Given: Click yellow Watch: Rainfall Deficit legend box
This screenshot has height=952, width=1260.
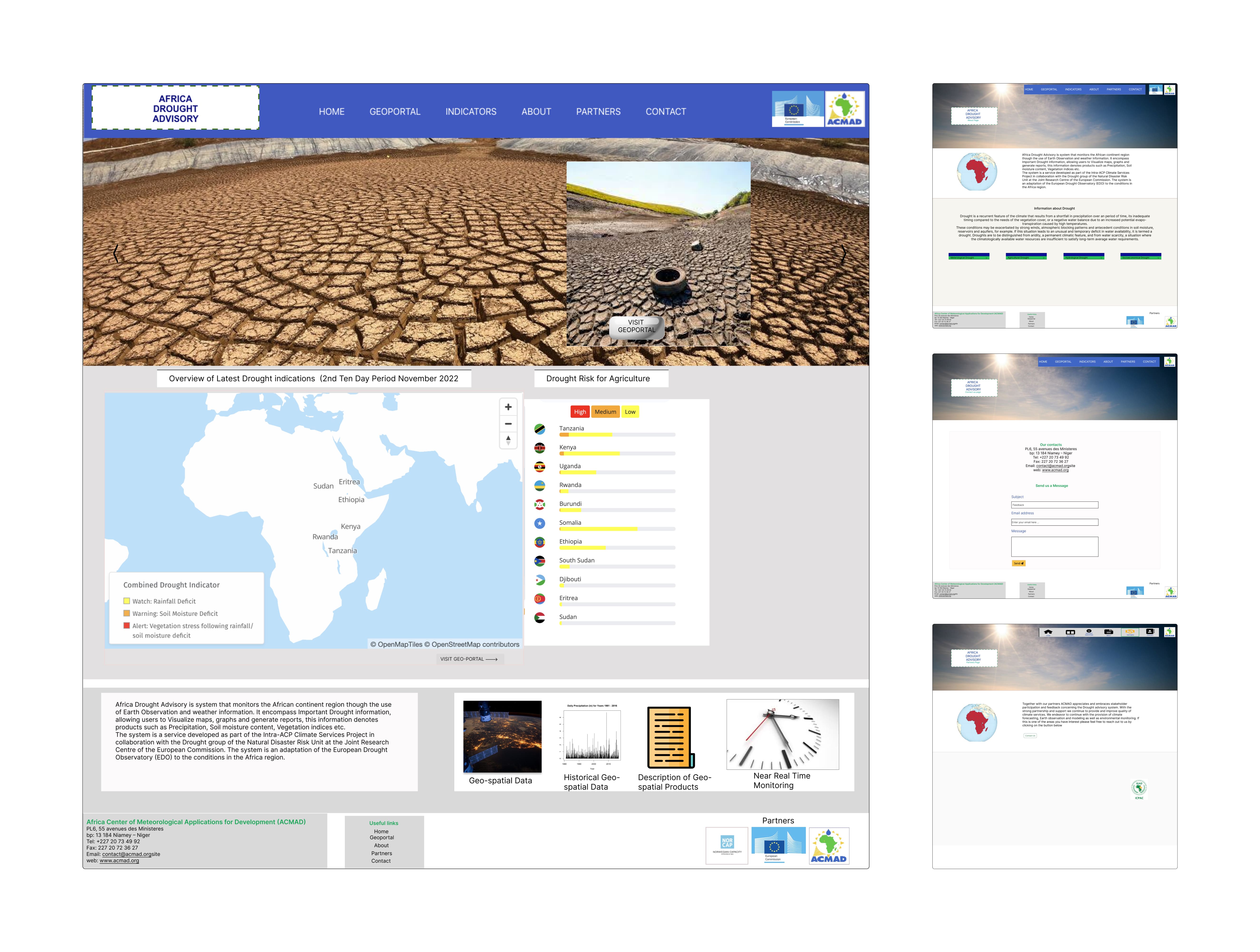Looking at the screenshot, I should click(126, 601).
